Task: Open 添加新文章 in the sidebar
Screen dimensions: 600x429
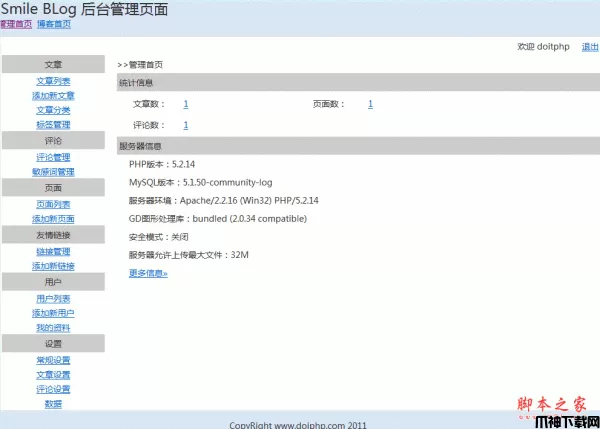Action: pyautogui.click(x=53, y=96)
